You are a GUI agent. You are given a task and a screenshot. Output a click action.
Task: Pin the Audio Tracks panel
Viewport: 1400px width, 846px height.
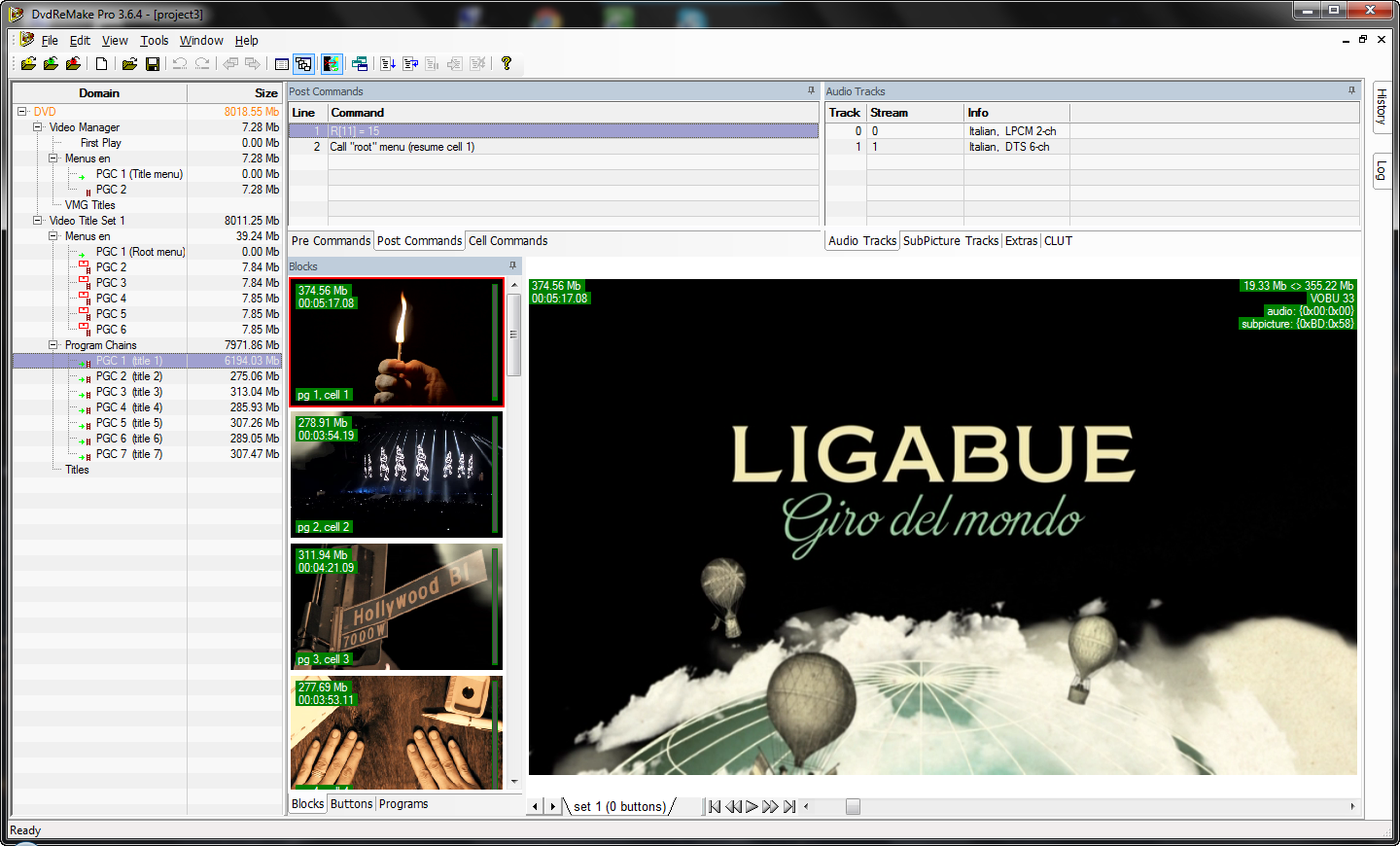[1350, 90]
